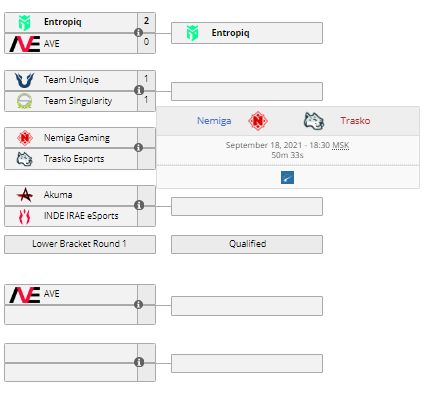Screen dimensions: 445x398
Task: Click Nemiga Gaming bracket entry
Action: click(71, 138)
